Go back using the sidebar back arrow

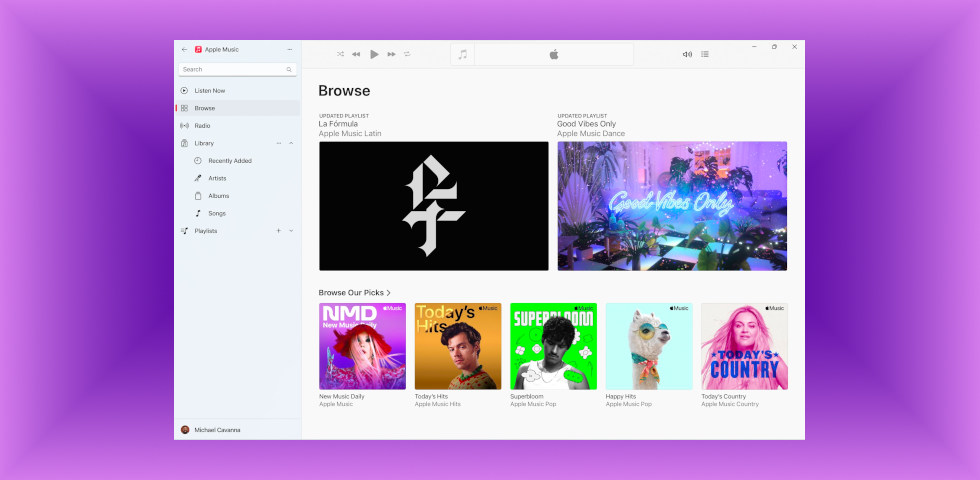pos(184,49)
